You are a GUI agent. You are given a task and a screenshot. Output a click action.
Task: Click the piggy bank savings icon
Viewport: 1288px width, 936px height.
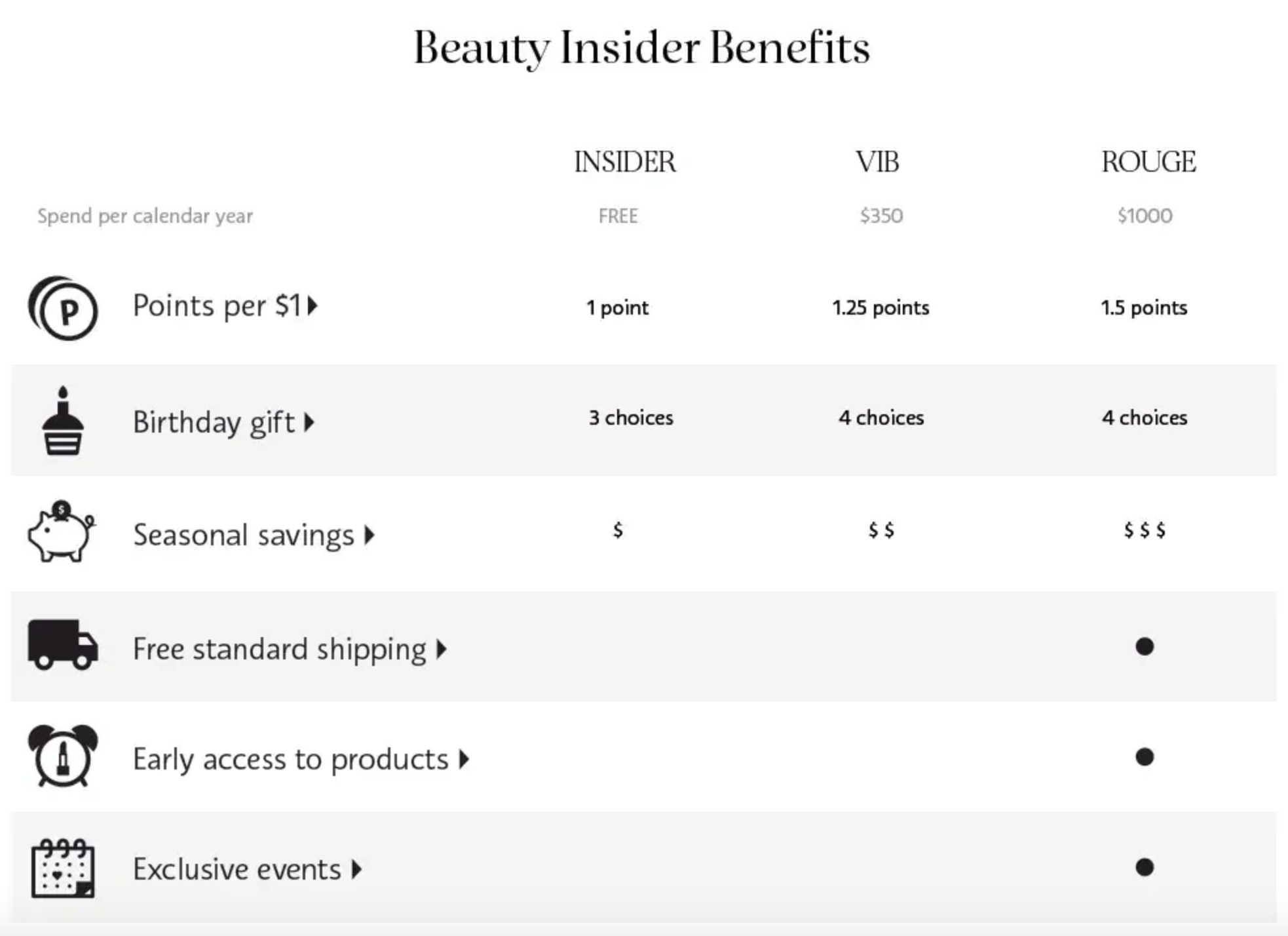click(x=62, y=532)
